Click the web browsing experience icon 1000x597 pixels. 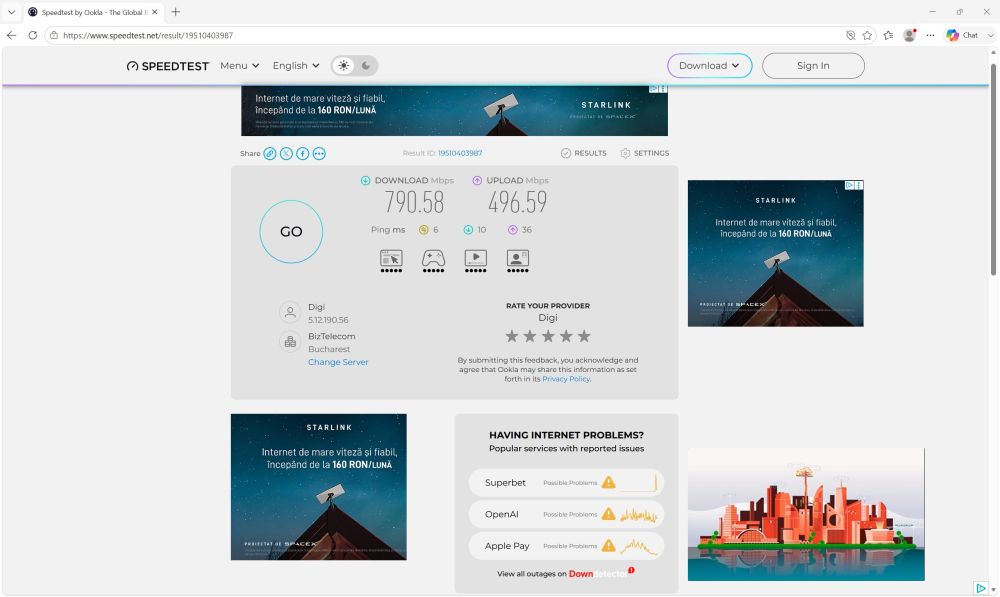391,261
